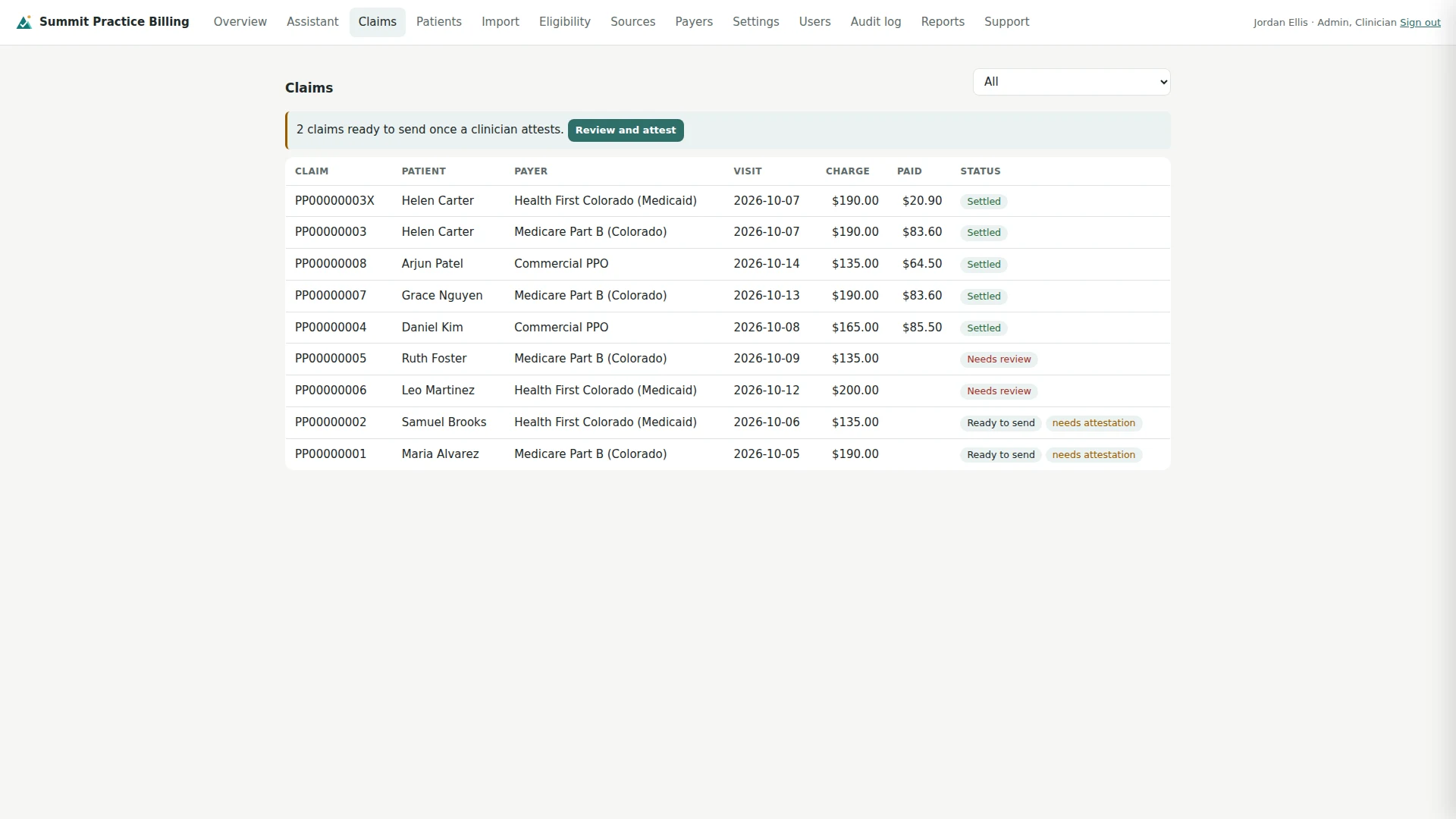
Task: Navigate to Users
Action: point(815,22)
